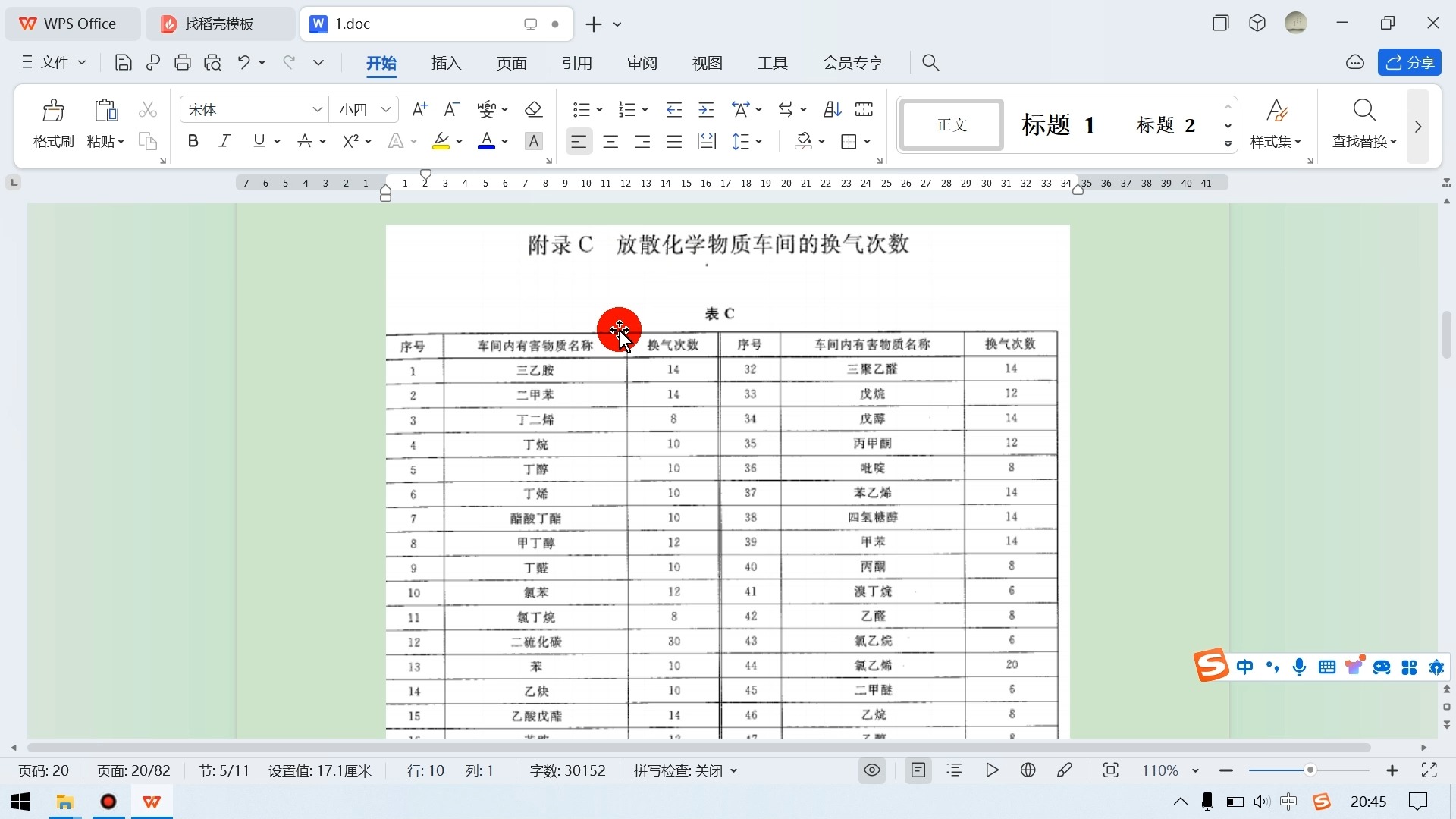This screenshot has height=819, width=1456.
Task: Click character shading icon
Action: [x=535, y=141]
